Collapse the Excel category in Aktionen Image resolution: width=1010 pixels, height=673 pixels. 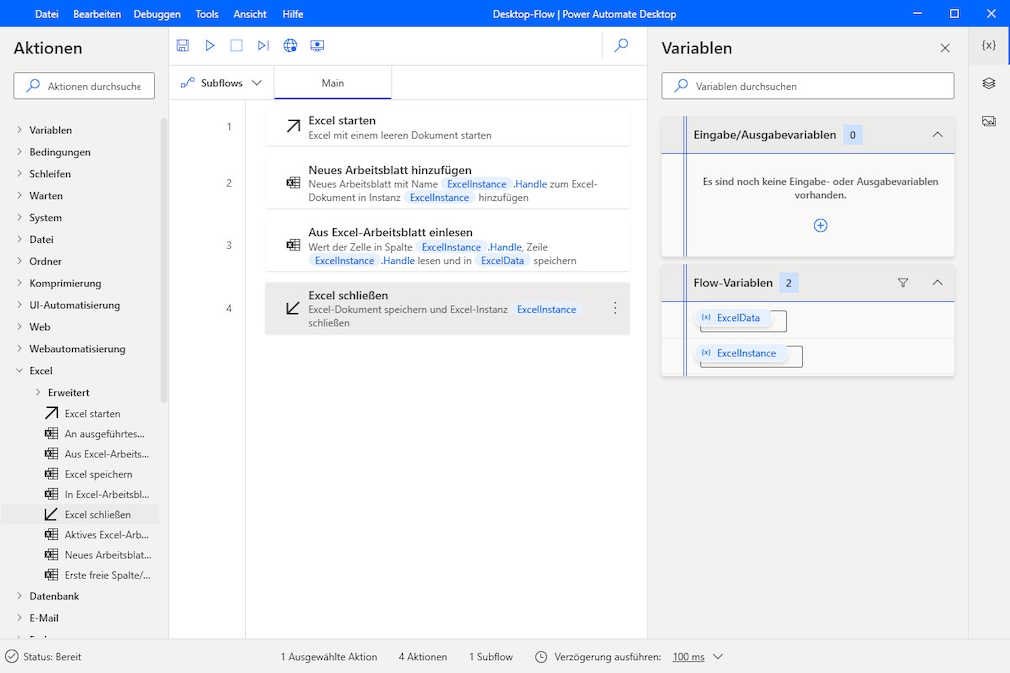tap(19, 370)
